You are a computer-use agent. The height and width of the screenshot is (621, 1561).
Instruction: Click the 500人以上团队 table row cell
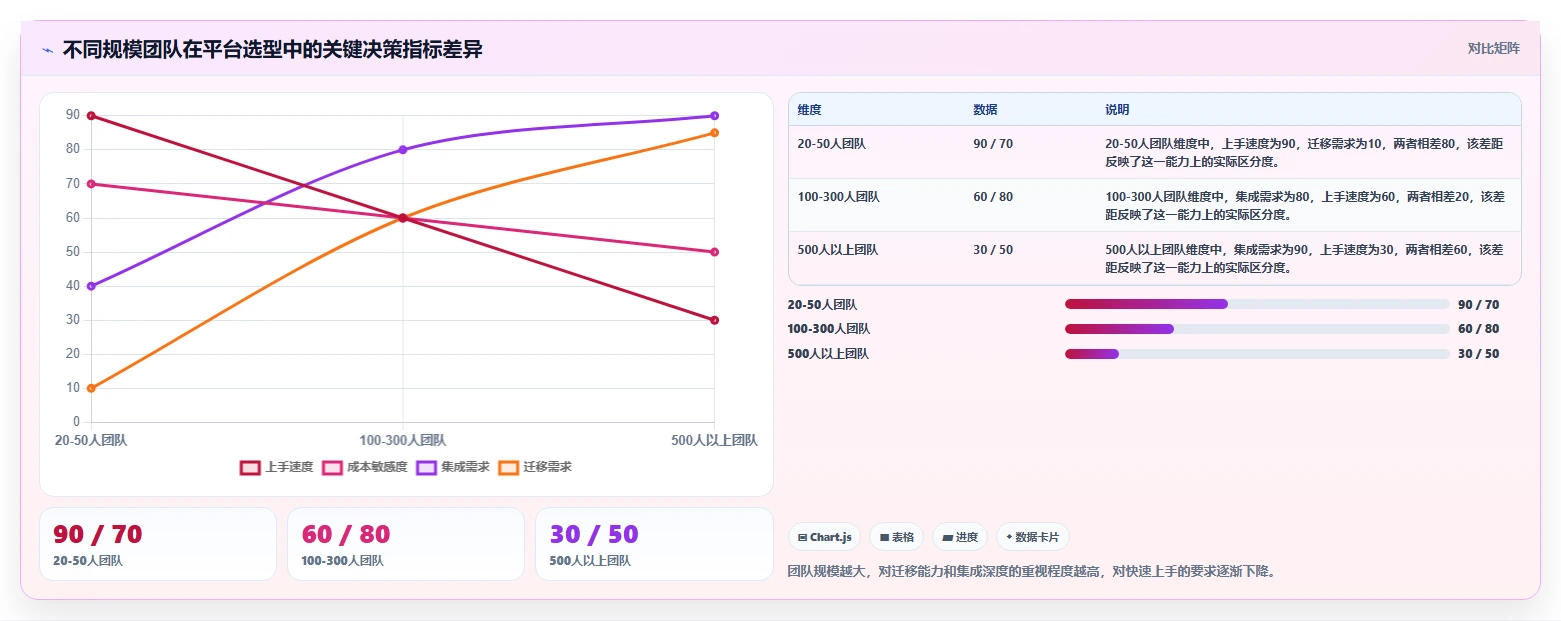pos(838,250)
